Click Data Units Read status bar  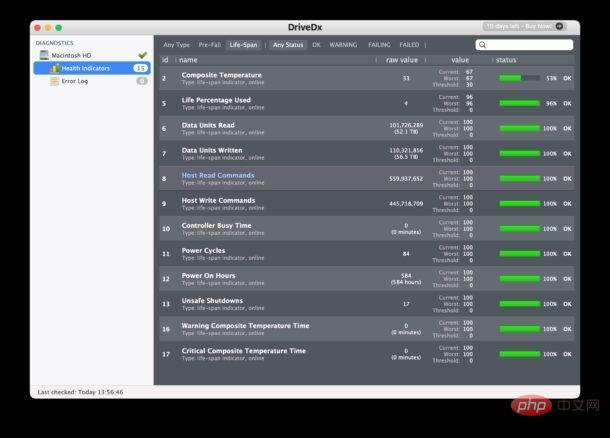(x=519, y=128)
